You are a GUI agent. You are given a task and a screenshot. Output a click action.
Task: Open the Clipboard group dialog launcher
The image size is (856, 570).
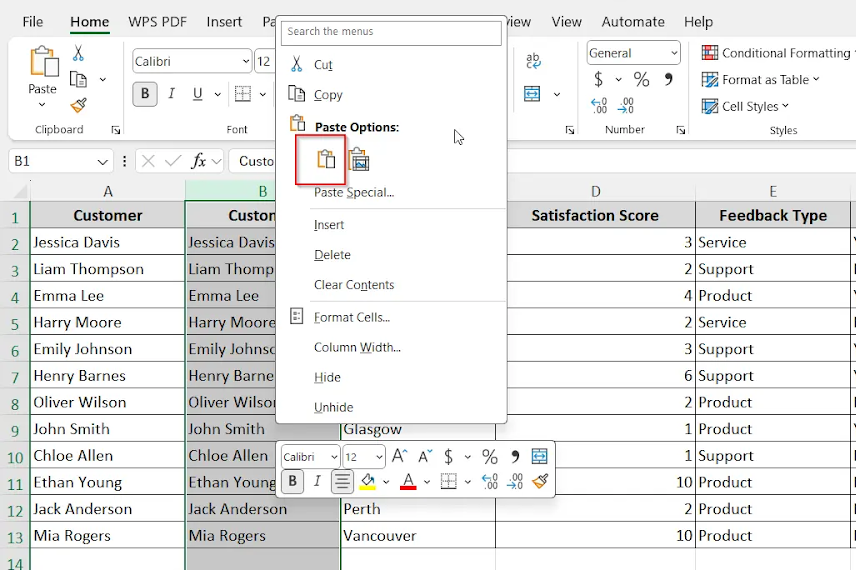(116, 130)
